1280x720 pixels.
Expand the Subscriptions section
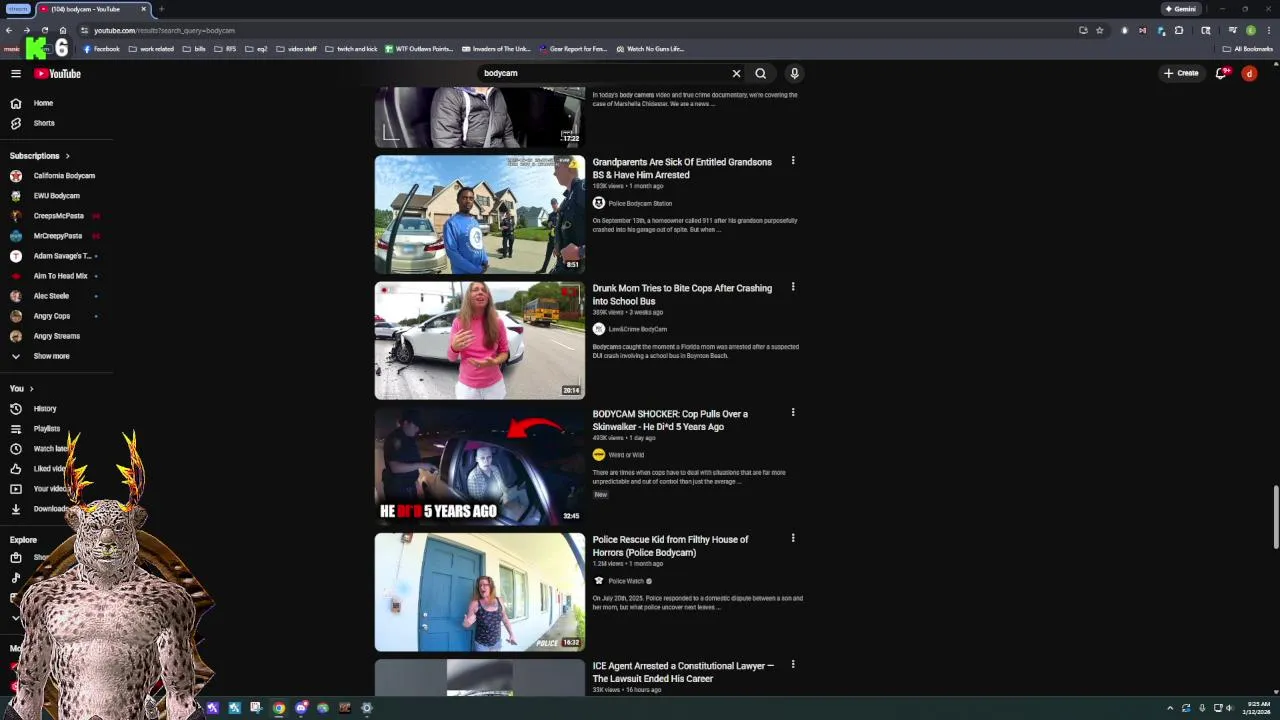tap(40, 156)
